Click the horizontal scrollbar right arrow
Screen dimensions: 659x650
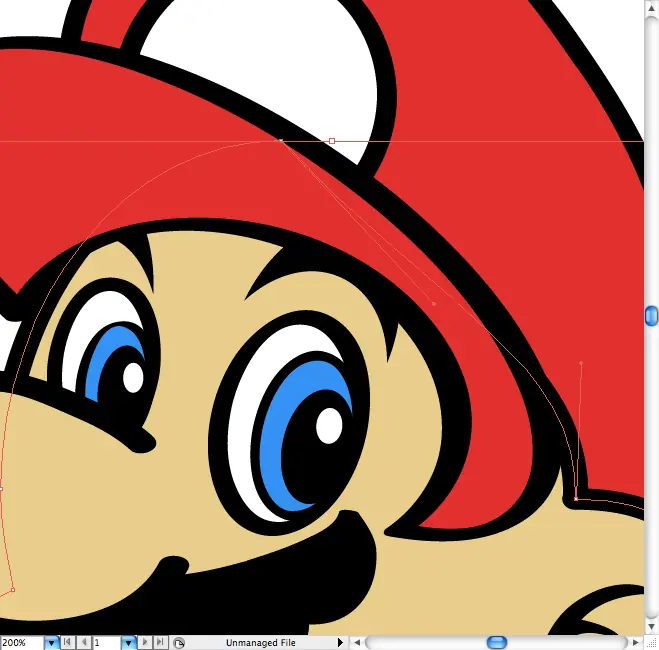tap(635, 642)
